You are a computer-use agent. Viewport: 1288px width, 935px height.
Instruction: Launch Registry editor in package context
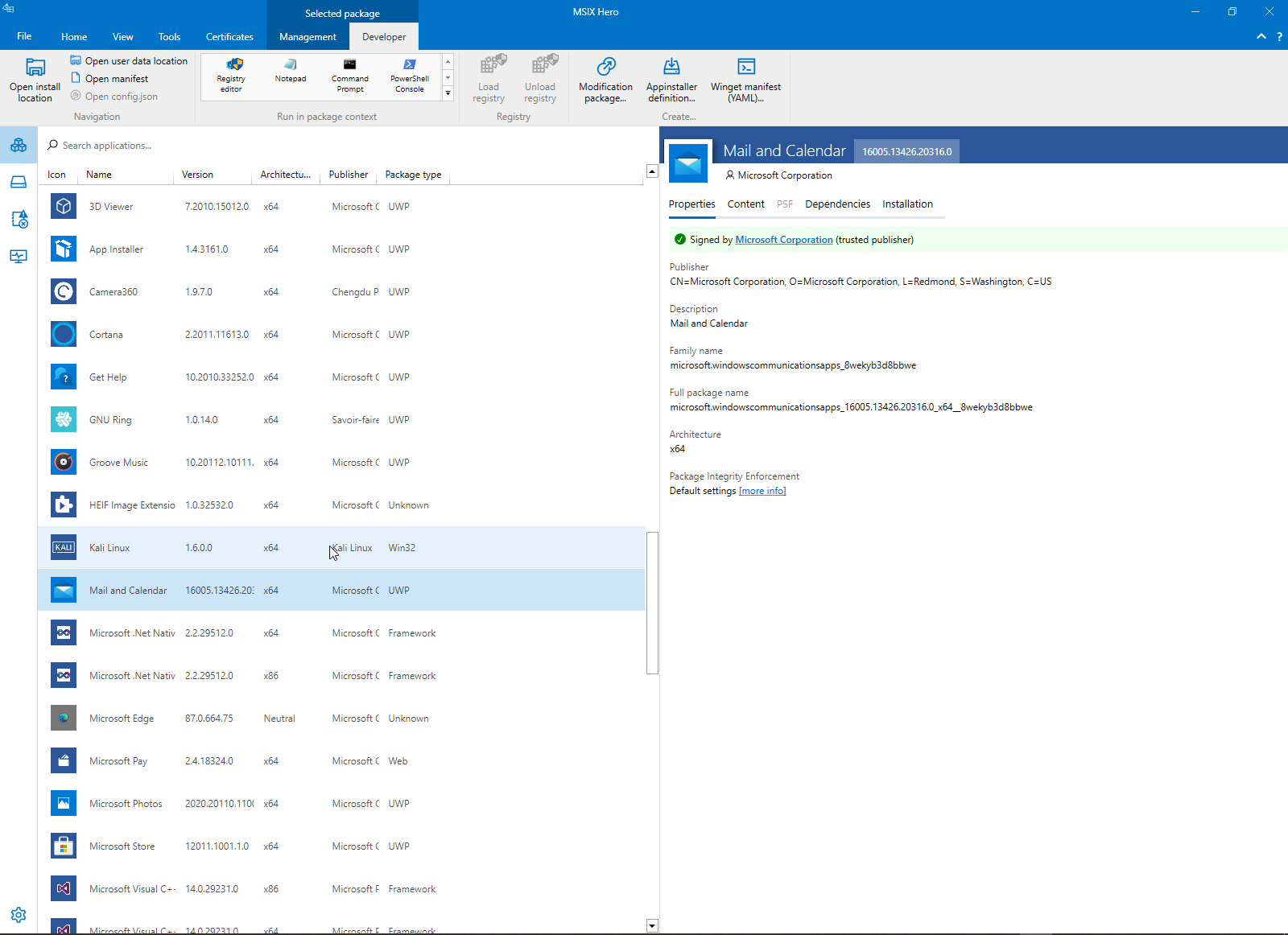coord(231,76)
